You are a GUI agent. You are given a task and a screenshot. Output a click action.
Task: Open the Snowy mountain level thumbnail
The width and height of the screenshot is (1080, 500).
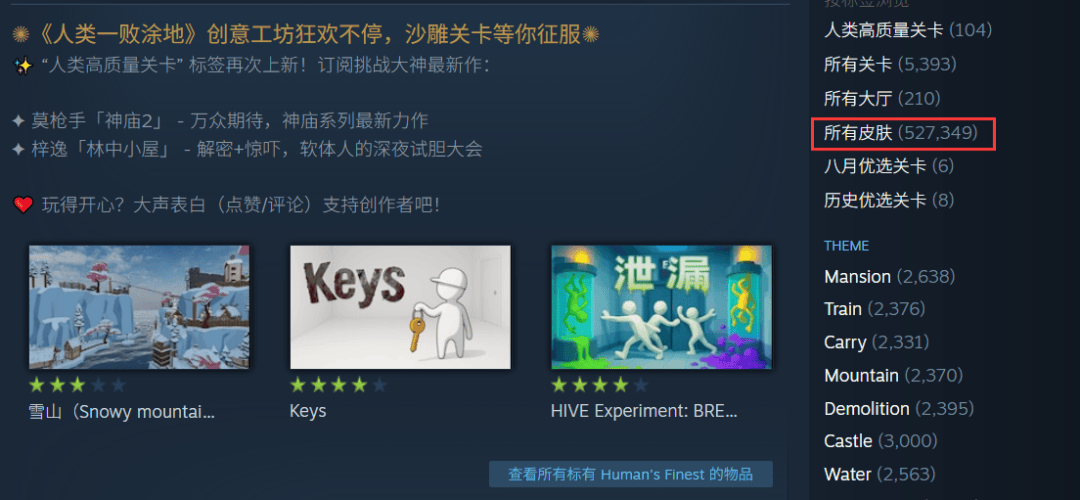point(139,307)
